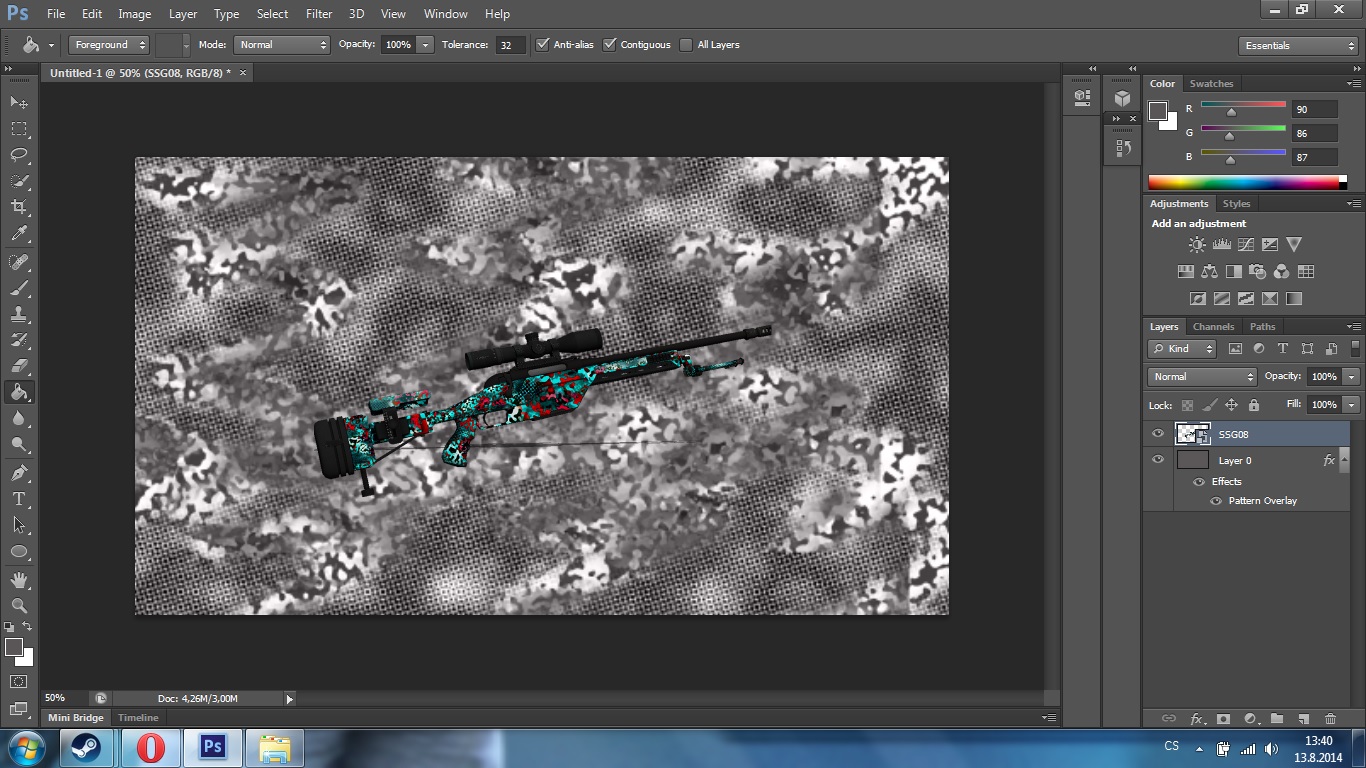Add a layer style with fx button
This screenshot has width=1366, height=768.
[1196, 718]
